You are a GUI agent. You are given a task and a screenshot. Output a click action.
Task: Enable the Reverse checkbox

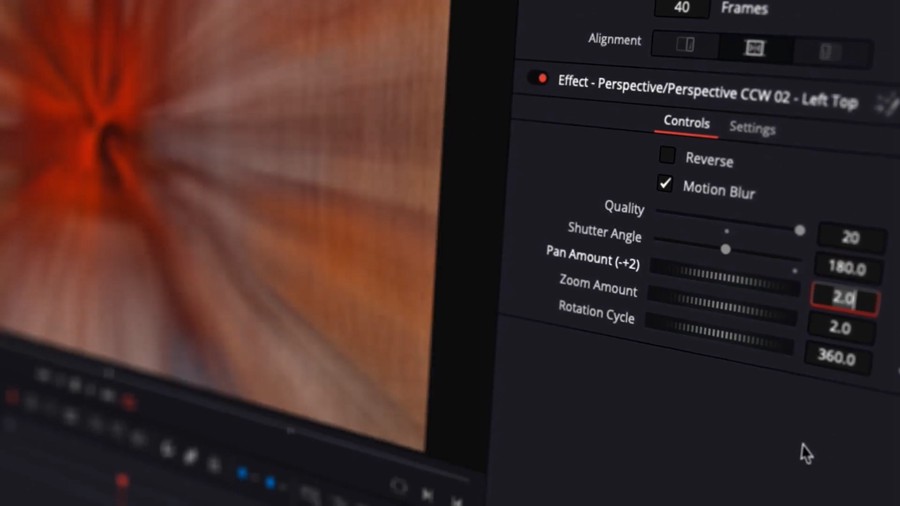tap(667, 155)
